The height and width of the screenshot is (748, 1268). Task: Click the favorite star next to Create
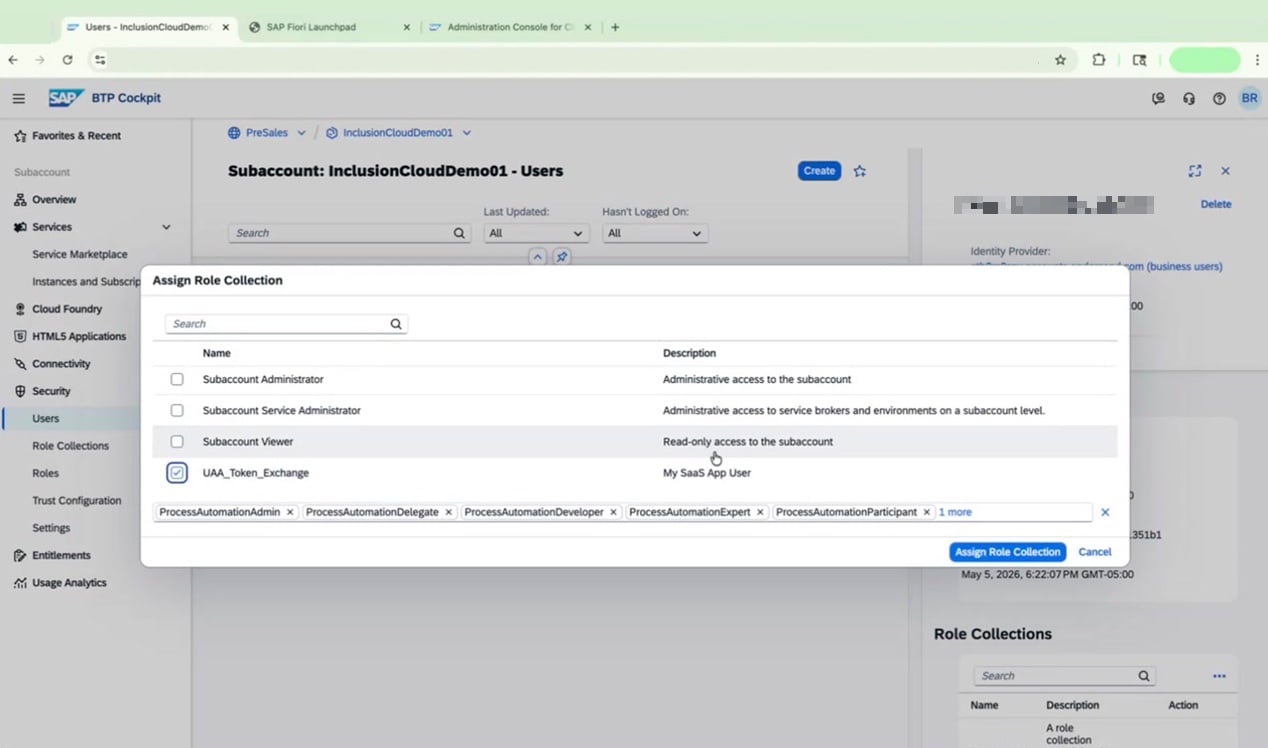(x=860, y=171)
